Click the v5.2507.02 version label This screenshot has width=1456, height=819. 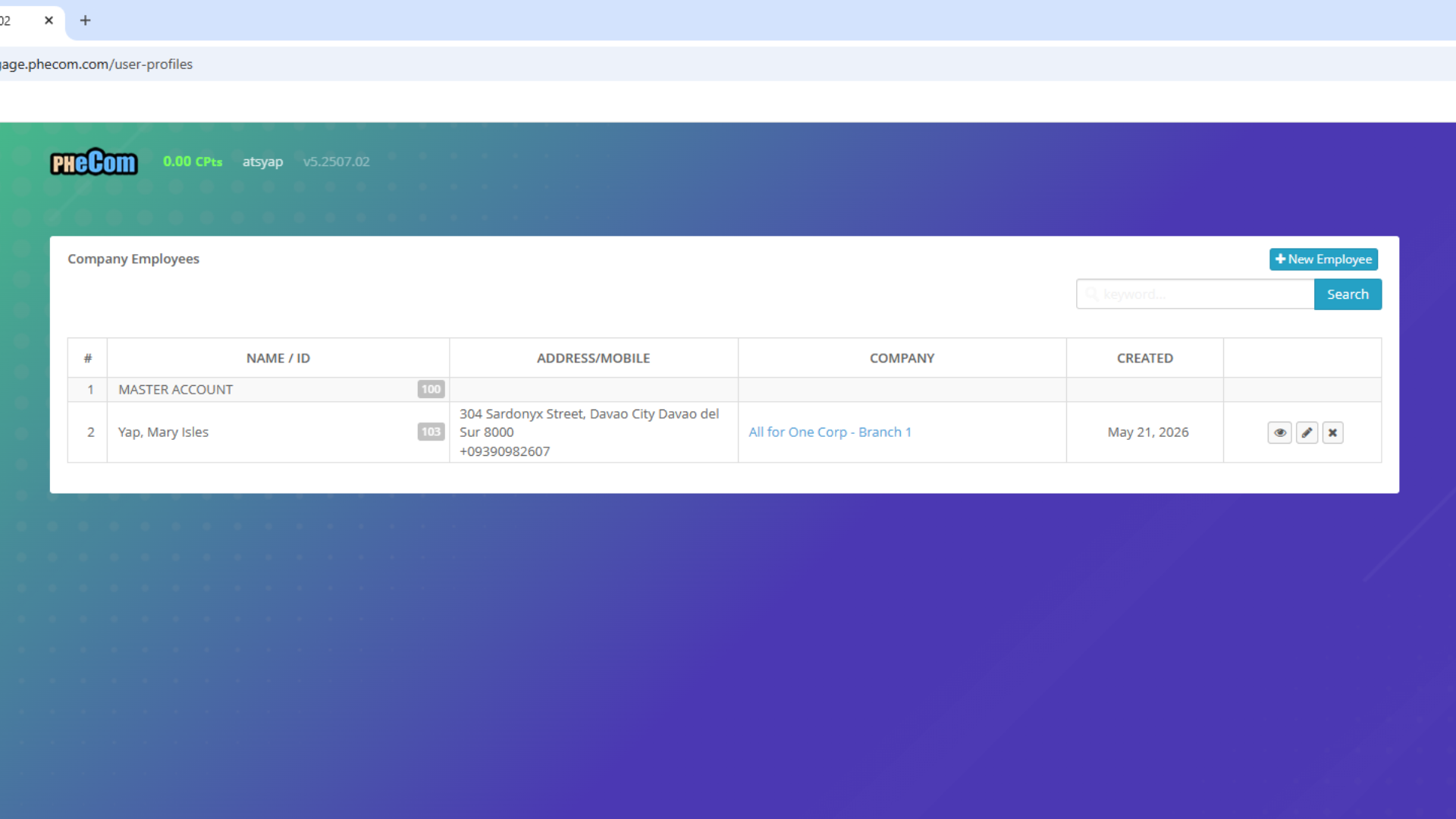(336, 162)
